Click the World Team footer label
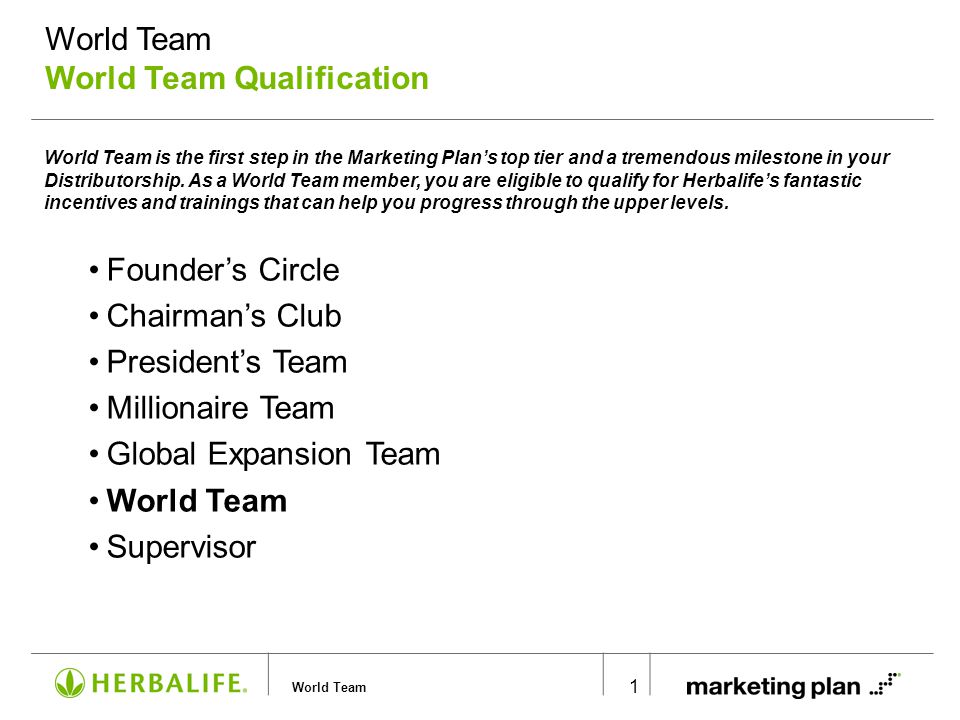Viewport: 960px width, 720px height. click(x=329, y=688)
